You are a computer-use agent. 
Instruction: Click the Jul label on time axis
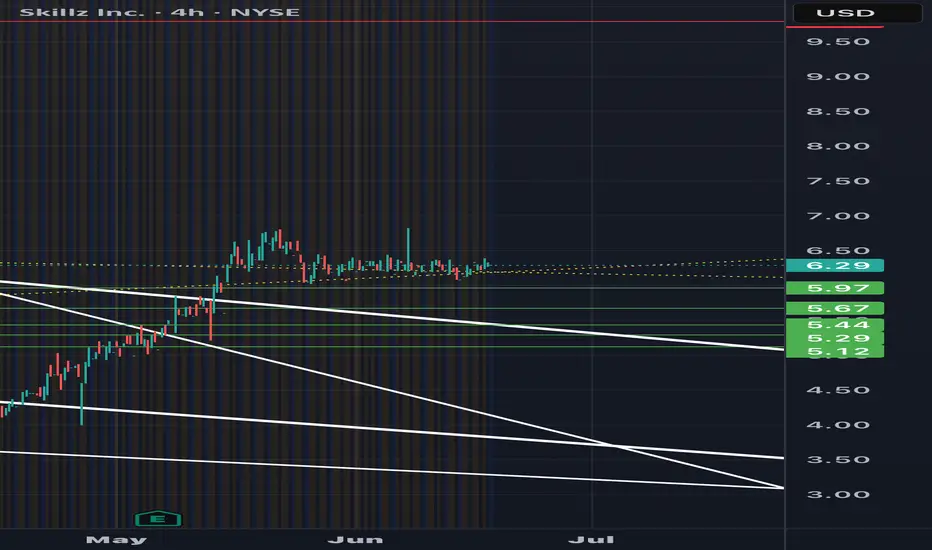coord(591,540)
